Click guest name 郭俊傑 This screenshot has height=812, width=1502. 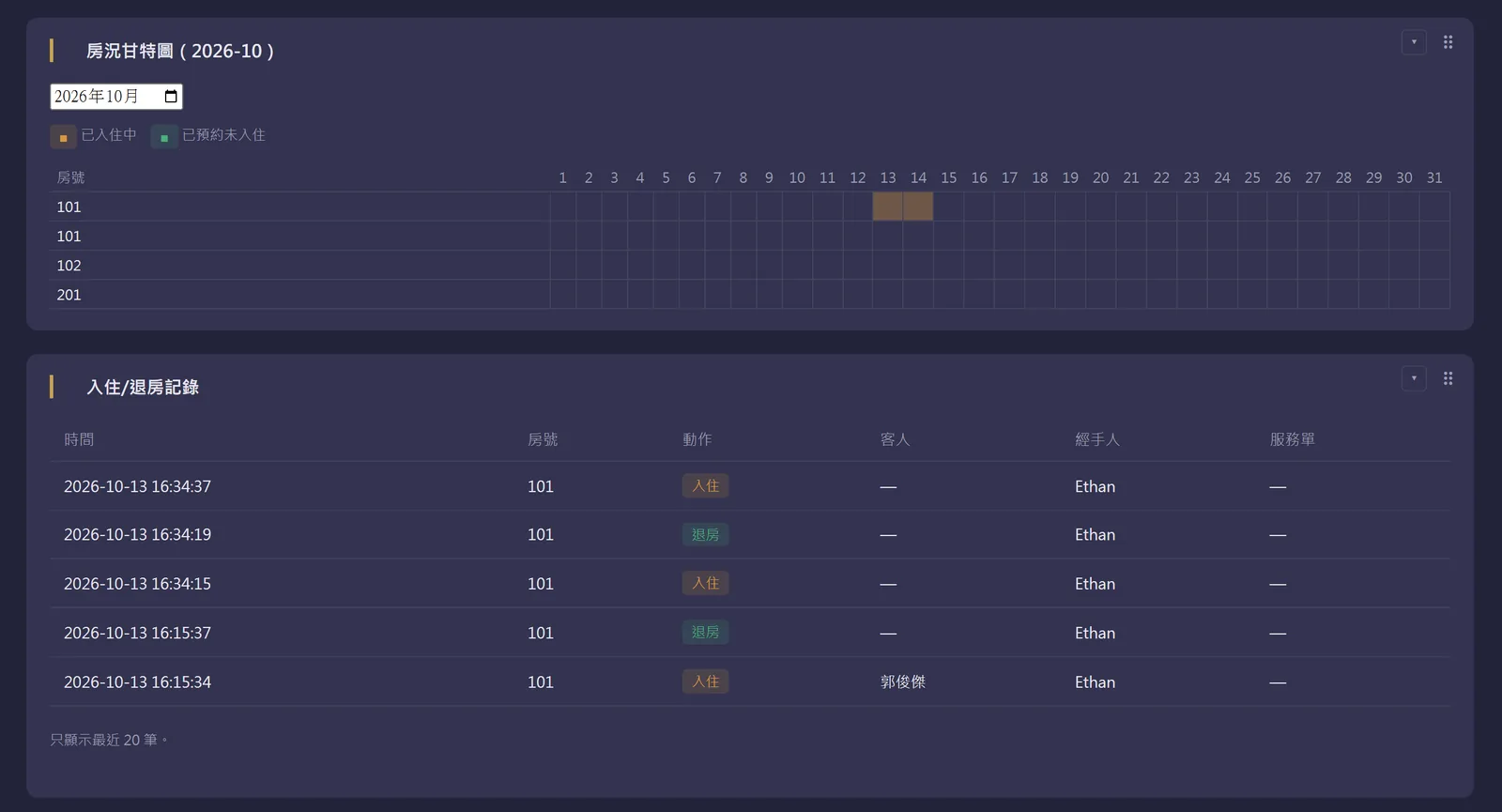pyautogui.click(x=903, y=682)
